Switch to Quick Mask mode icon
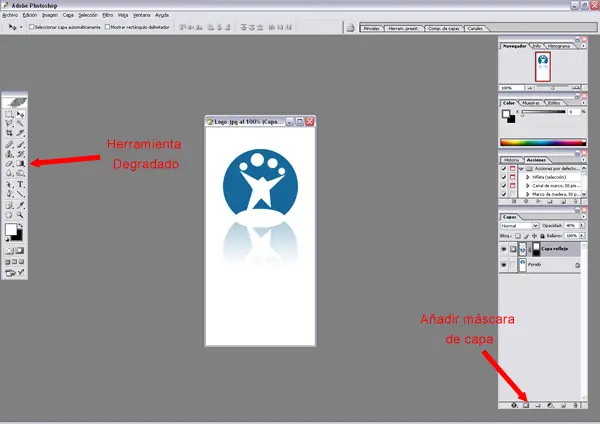Screen dimensions: 600x424 point(20,251)
